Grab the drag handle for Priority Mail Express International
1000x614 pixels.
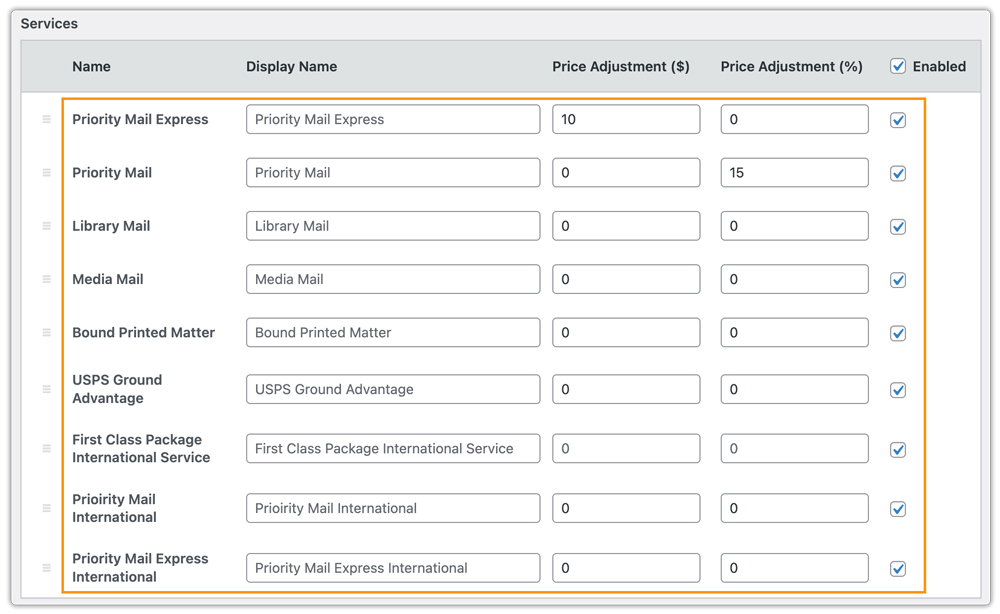[x=47, y=567]
